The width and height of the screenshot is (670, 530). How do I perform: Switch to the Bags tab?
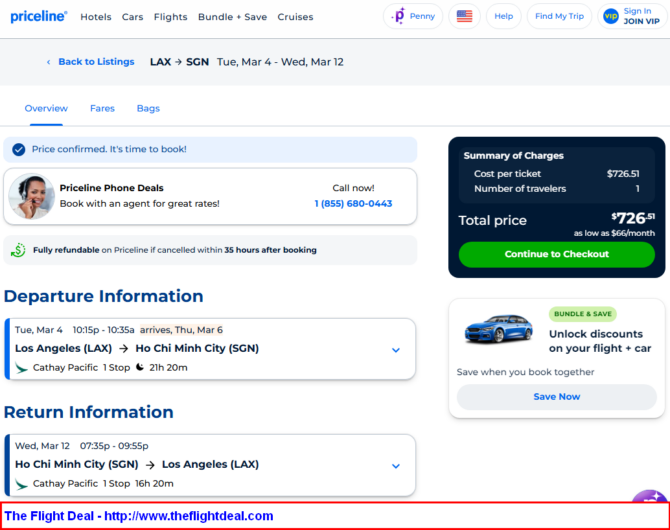pyautogui.click(x=148, y=108)
